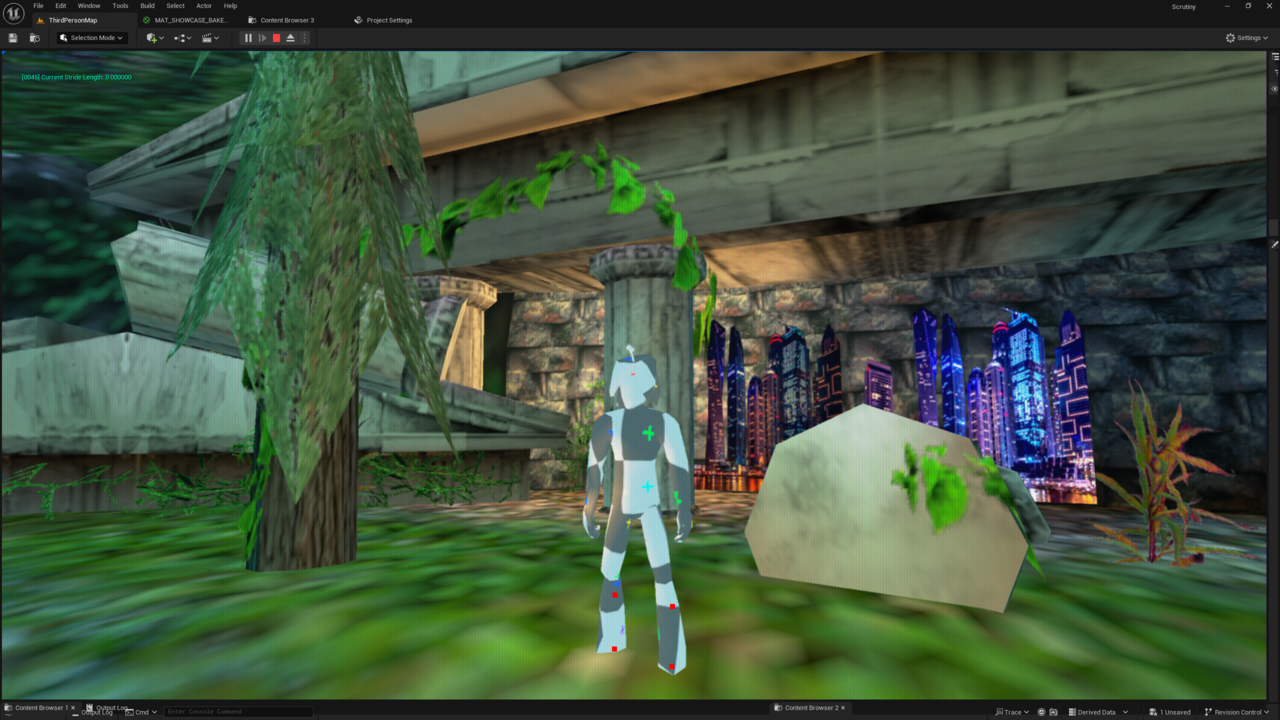Click the browse content icon beside save
Viewport: 1280px width, 720px height.
34,38
